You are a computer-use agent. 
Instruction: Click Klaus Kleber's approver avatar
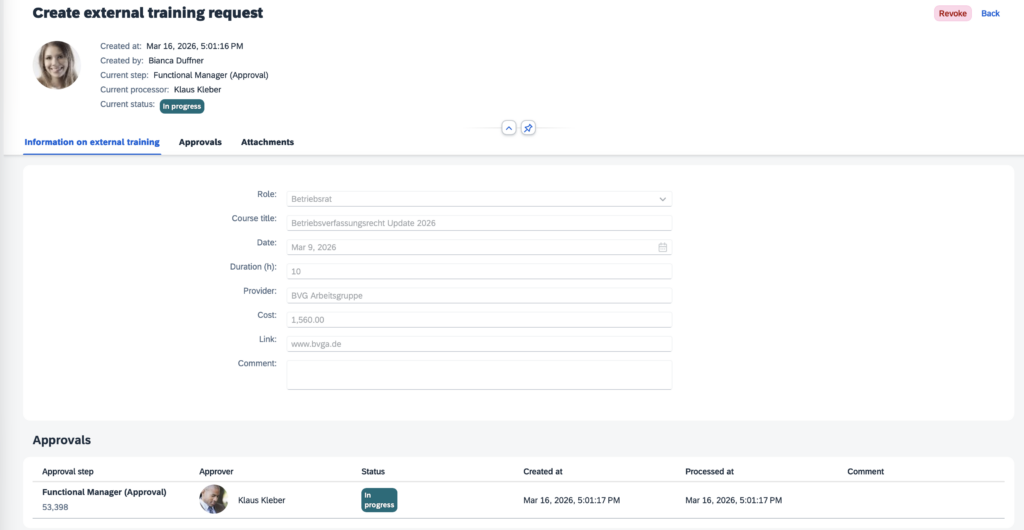click(213, 499)
